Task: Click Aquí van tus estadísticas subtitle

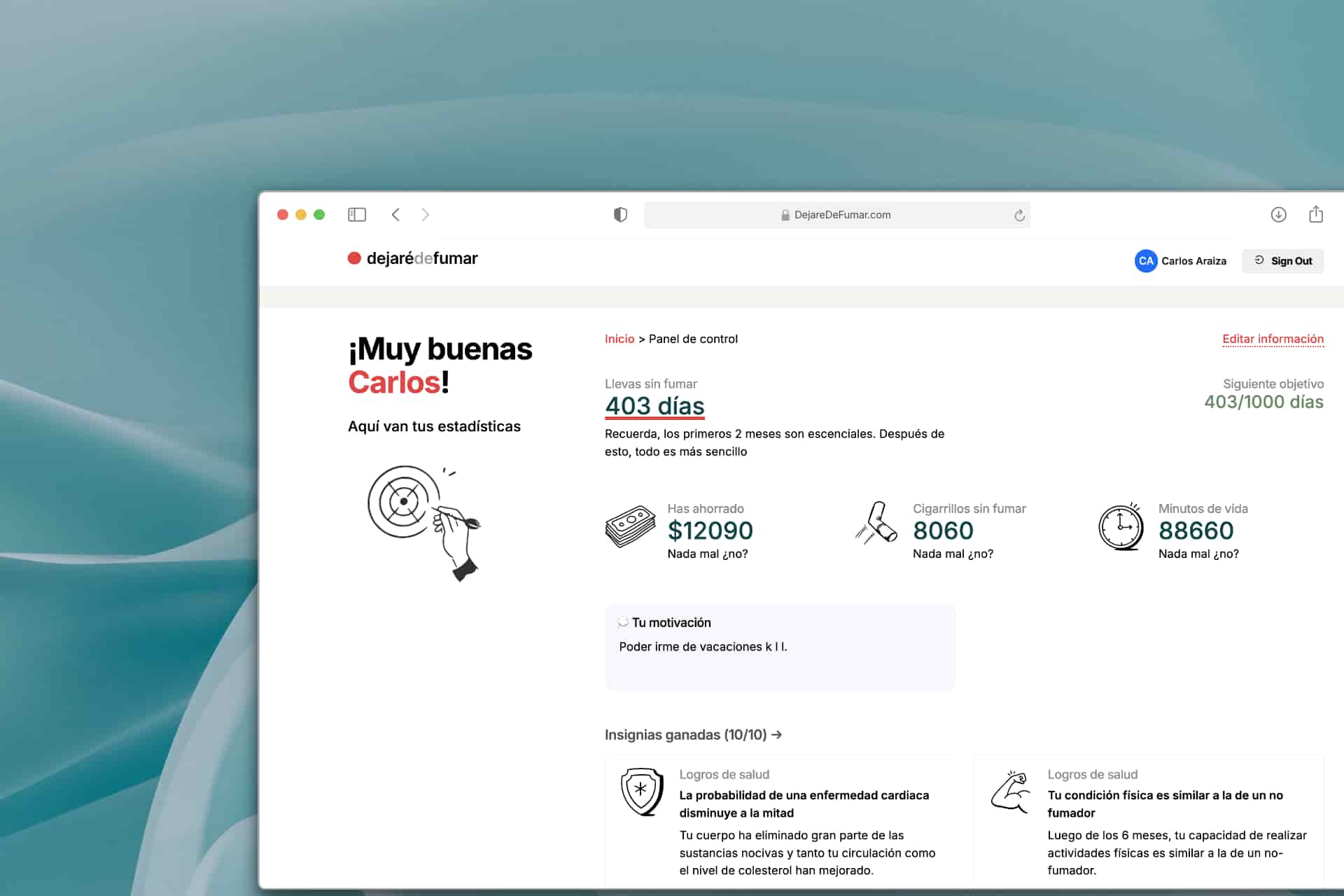Action: tap(434, 426)
